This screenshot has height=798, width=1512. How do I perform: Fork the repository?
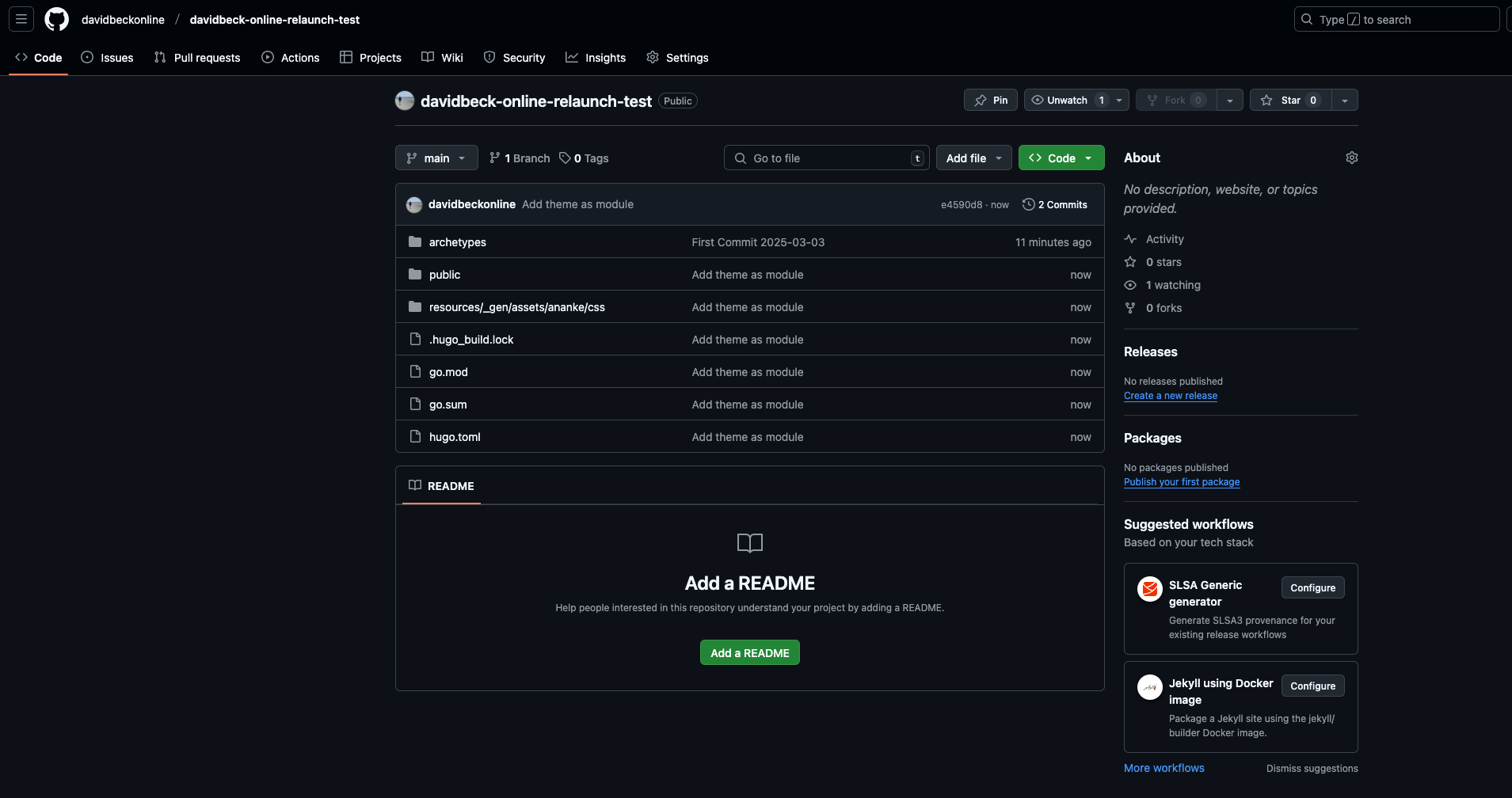click(1175, 100)
